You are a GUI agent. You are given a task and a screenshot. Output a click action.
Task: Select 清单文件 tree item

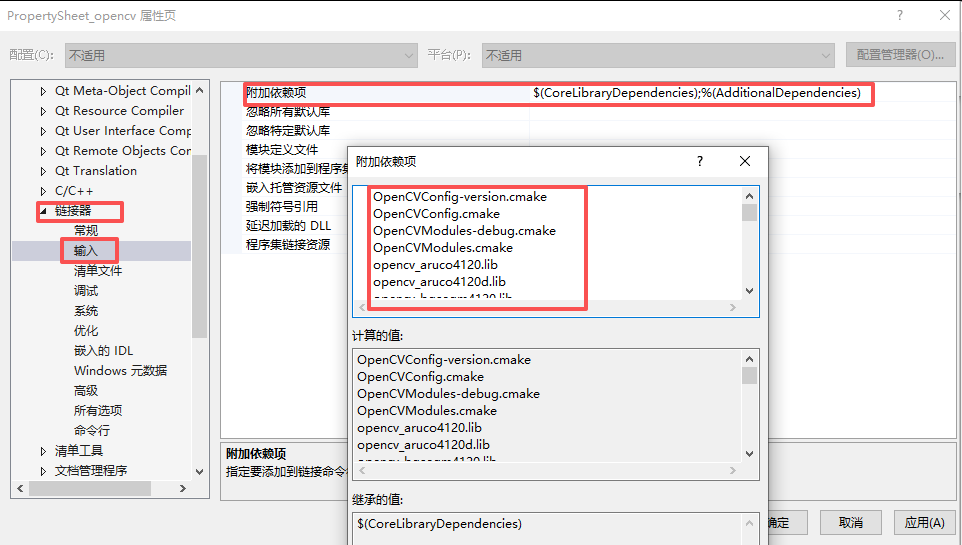point(98,271)
